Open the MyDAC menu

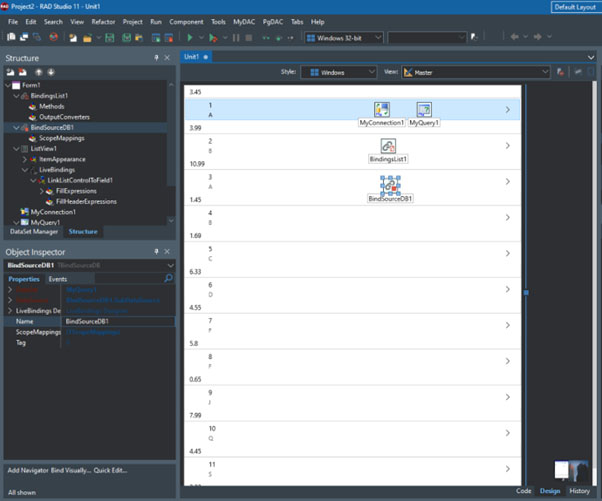[x=244, y=22]
